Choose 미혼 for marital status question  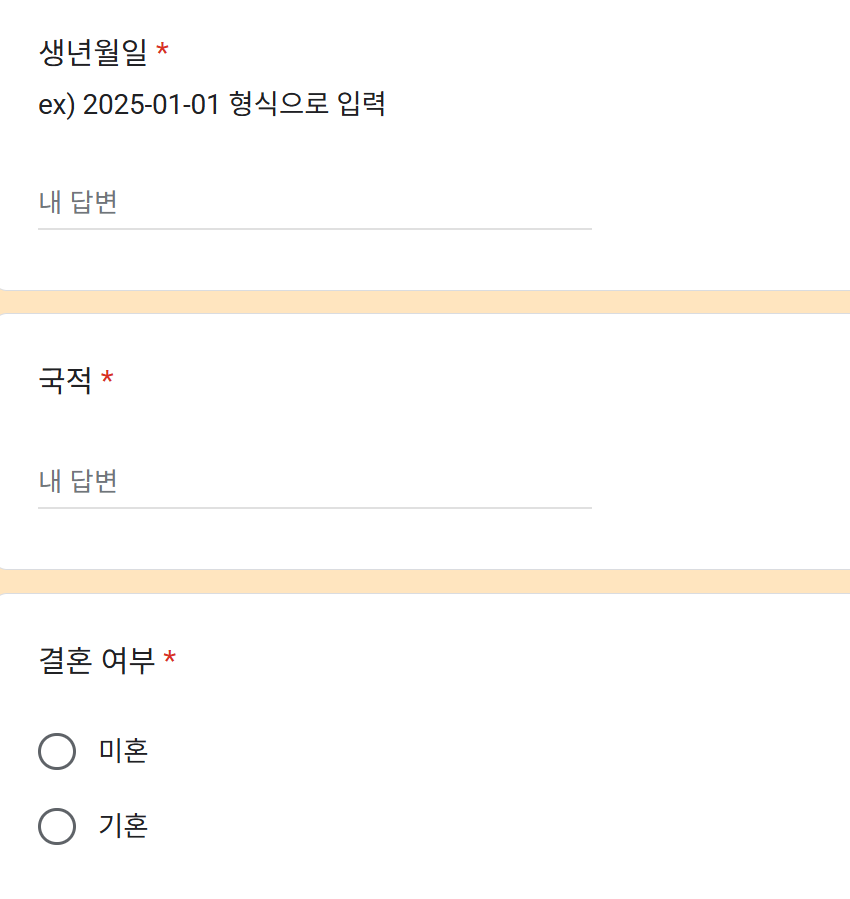[57, 751]
